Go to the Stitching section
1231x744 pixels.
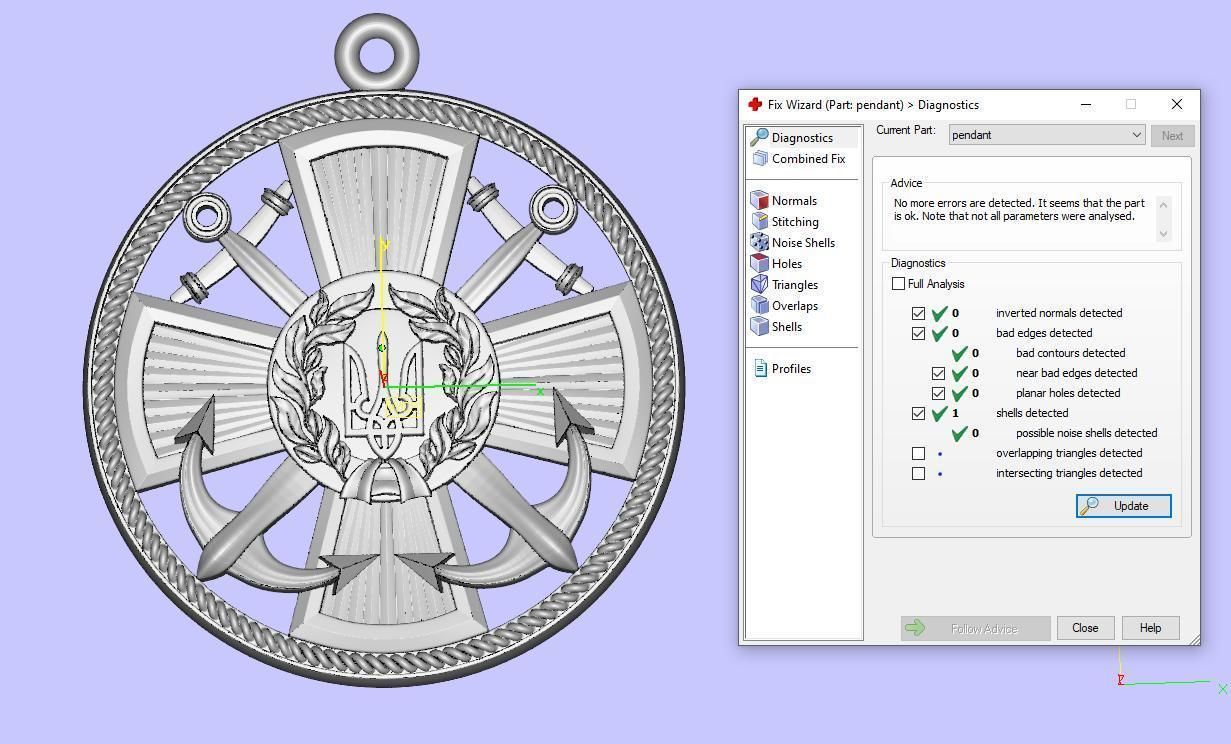click(x=795, y=222)
